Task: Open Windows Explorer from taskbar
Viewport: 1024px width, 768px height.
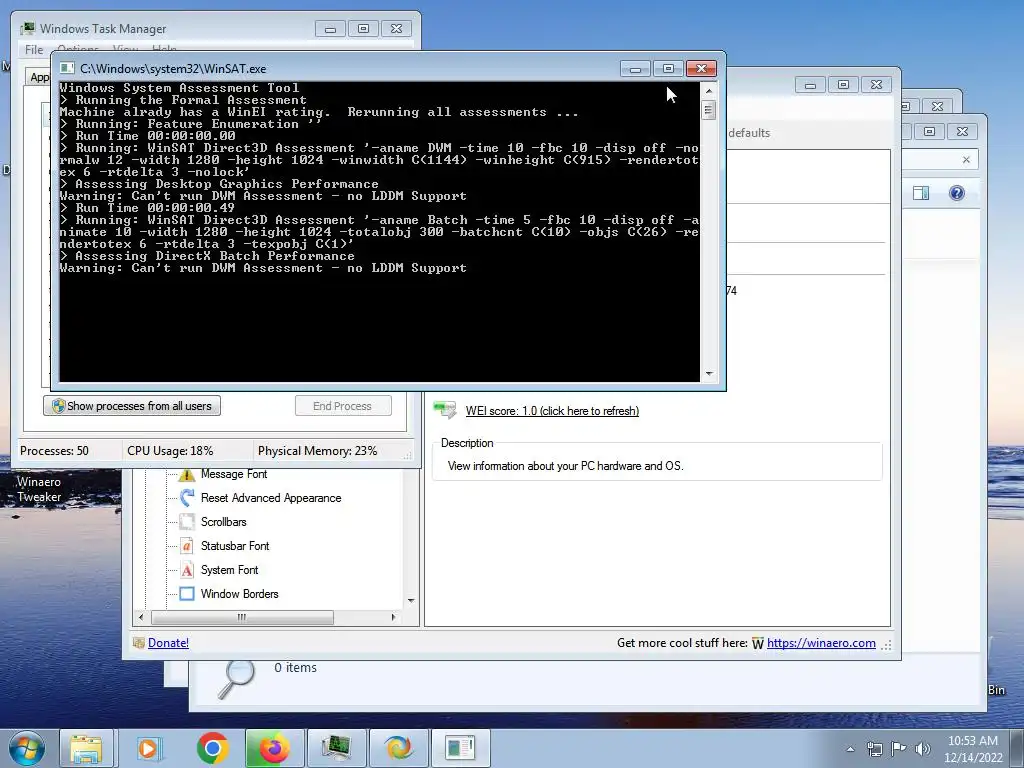Action: coord(86,748)
